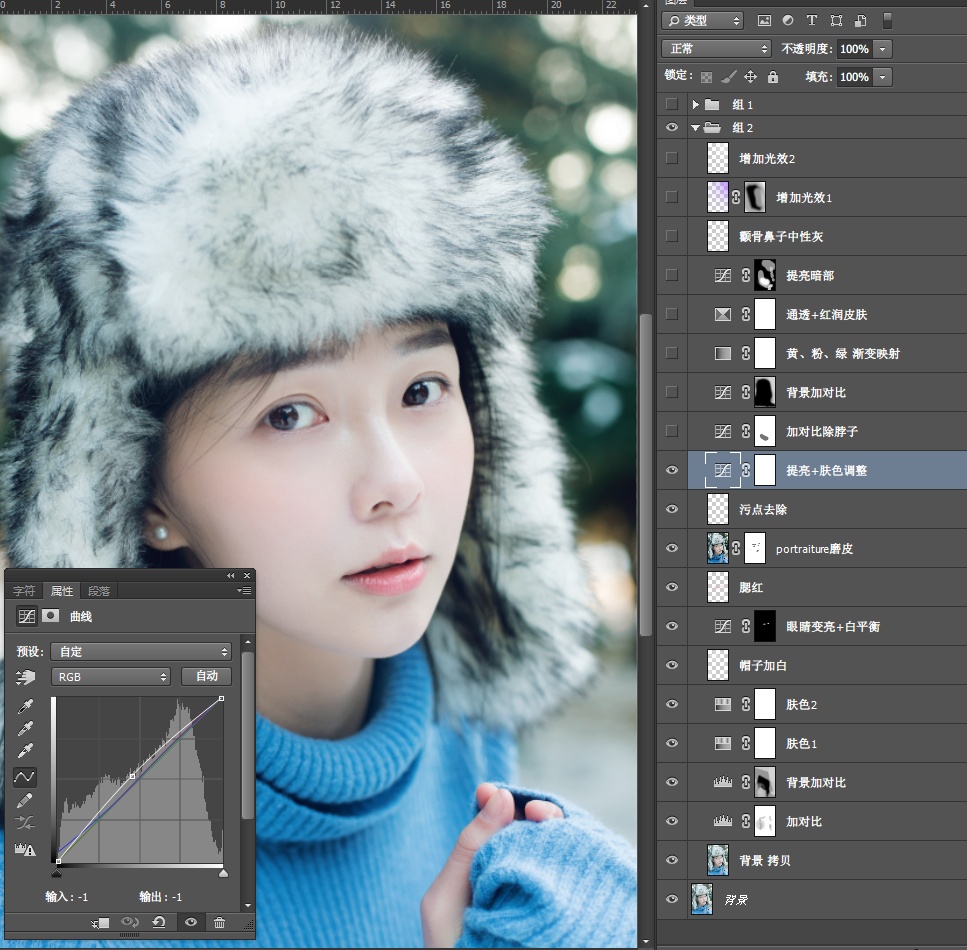
Task: Click the white point input slider triangle
Action: point(223,873)
